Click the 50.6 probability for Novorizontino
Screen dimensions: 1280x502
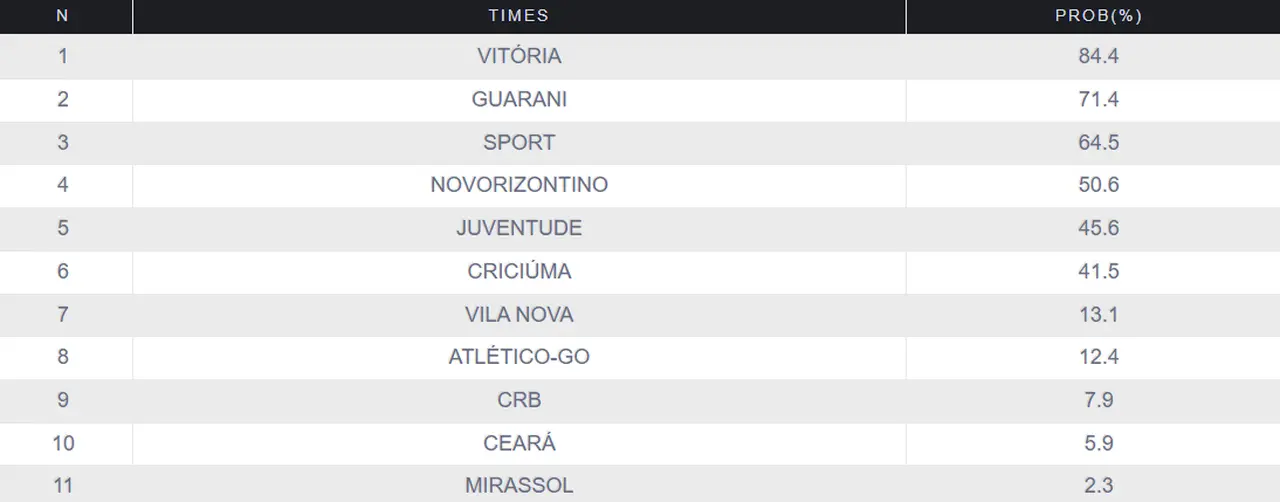[x=1098, y=185]
